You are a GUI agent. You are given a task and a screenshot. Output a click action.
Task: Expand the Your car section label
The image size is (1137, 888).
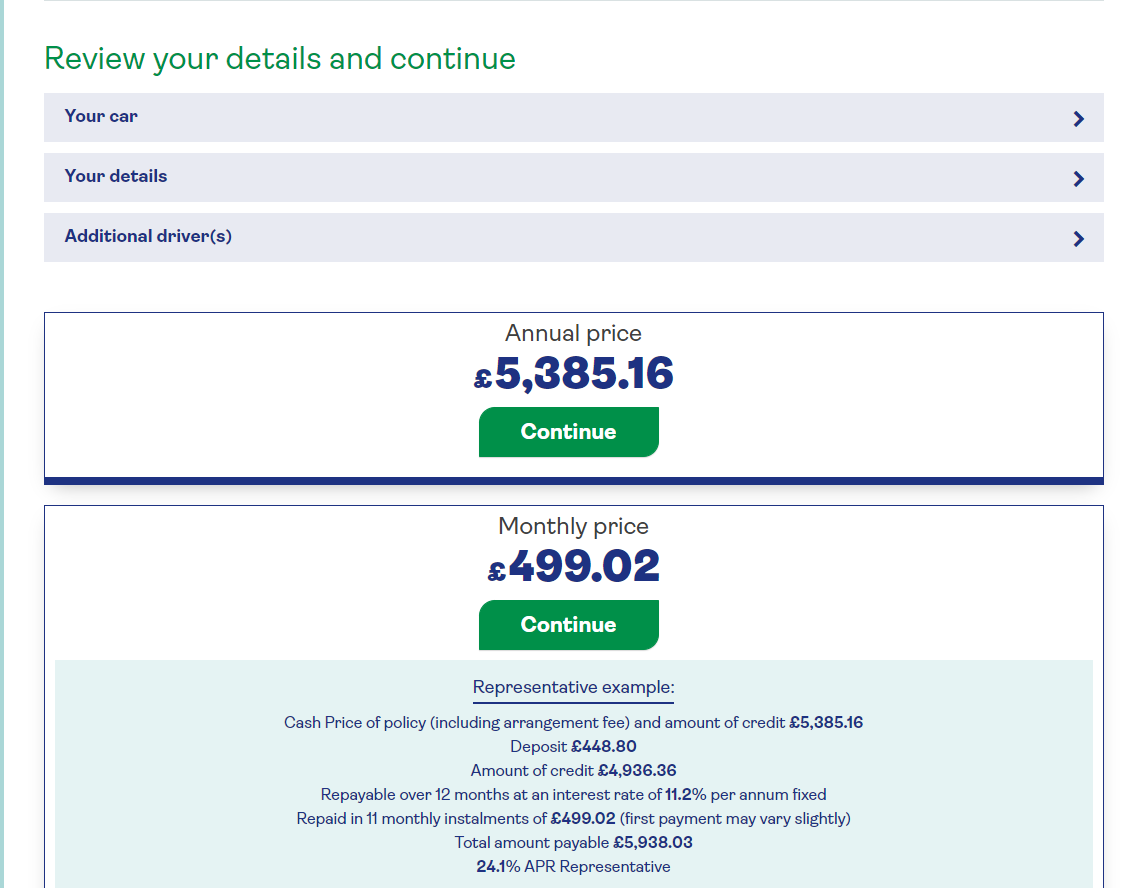pyautogui.click(x=101, y=116)
